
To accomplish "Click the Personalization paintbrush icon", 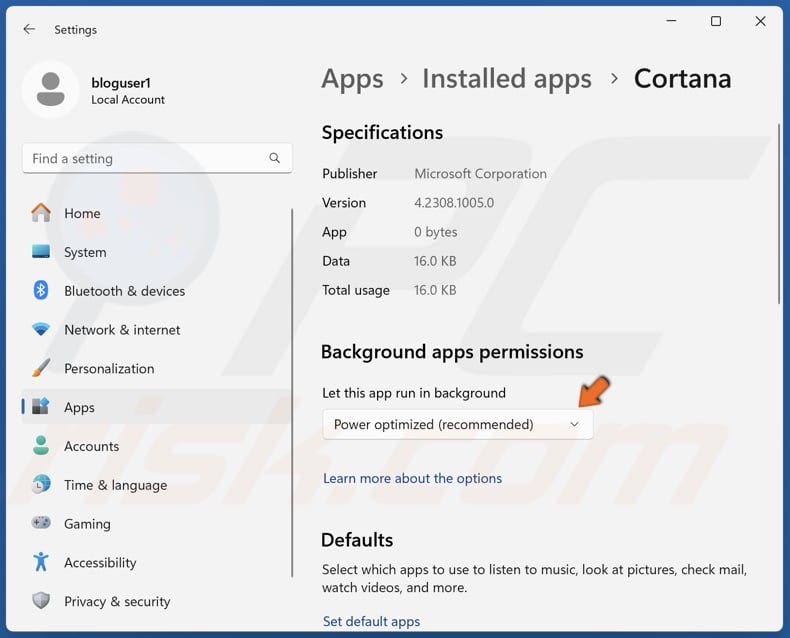I will tap(41, 368).
